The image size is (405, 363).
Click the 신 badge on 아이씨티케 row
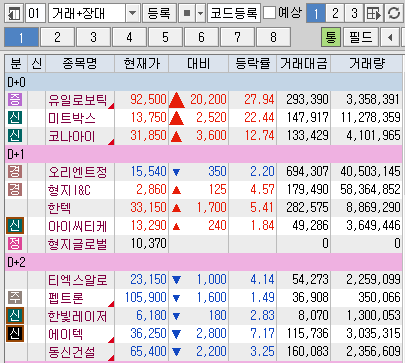coord(15,226)
